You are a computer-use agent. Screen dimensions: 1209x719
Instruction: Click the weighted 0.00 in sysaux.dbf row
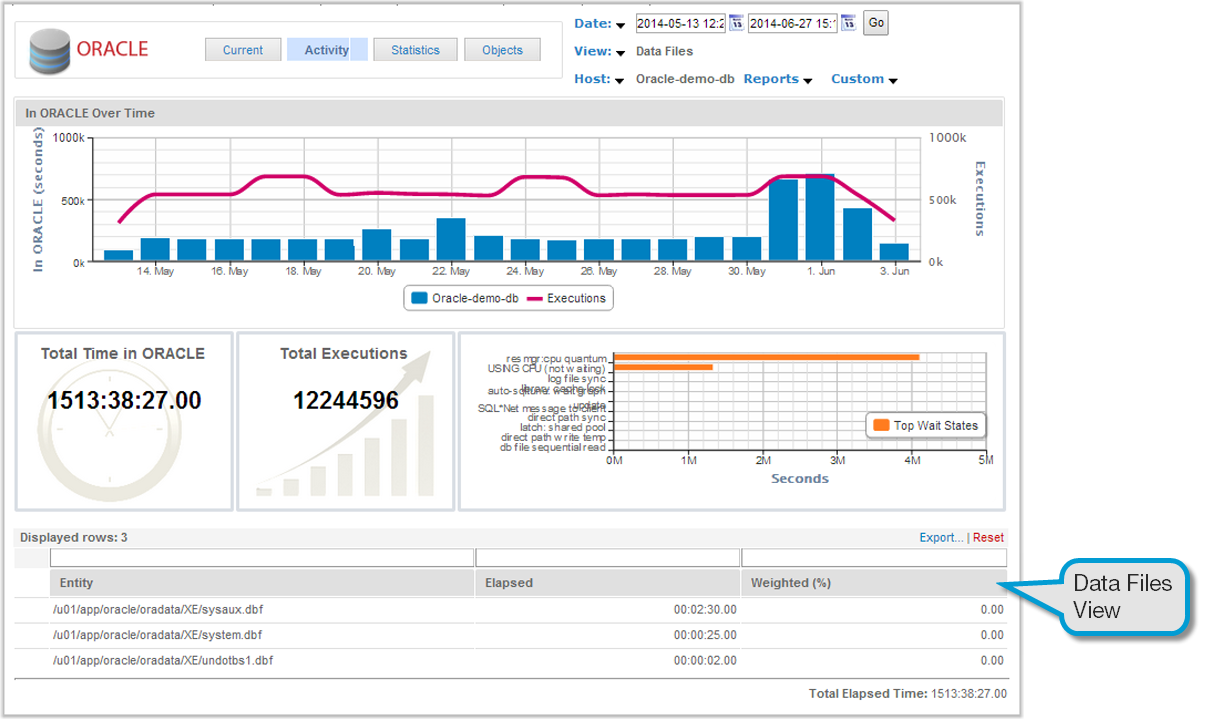tap(992, 609)
